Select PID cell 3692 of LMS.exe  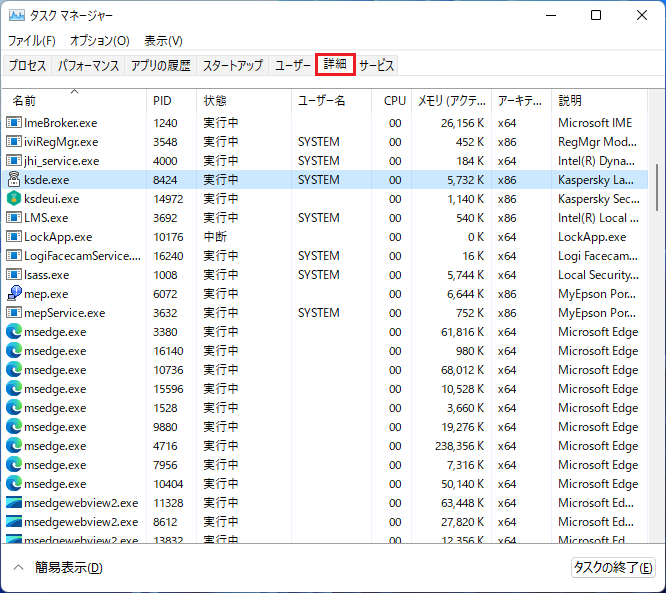point(165,218)
